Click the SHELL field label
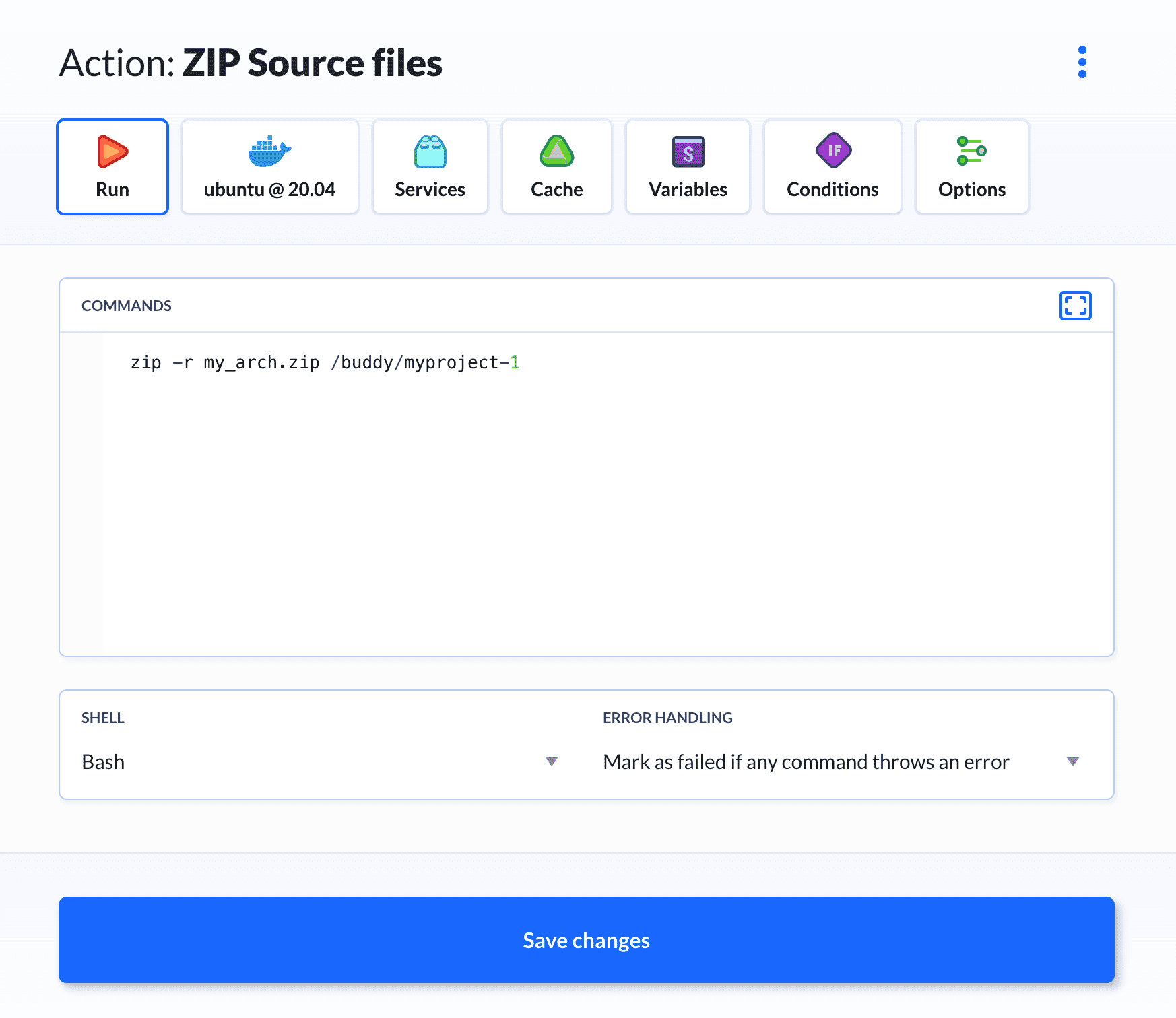 [x=103, y=718]
